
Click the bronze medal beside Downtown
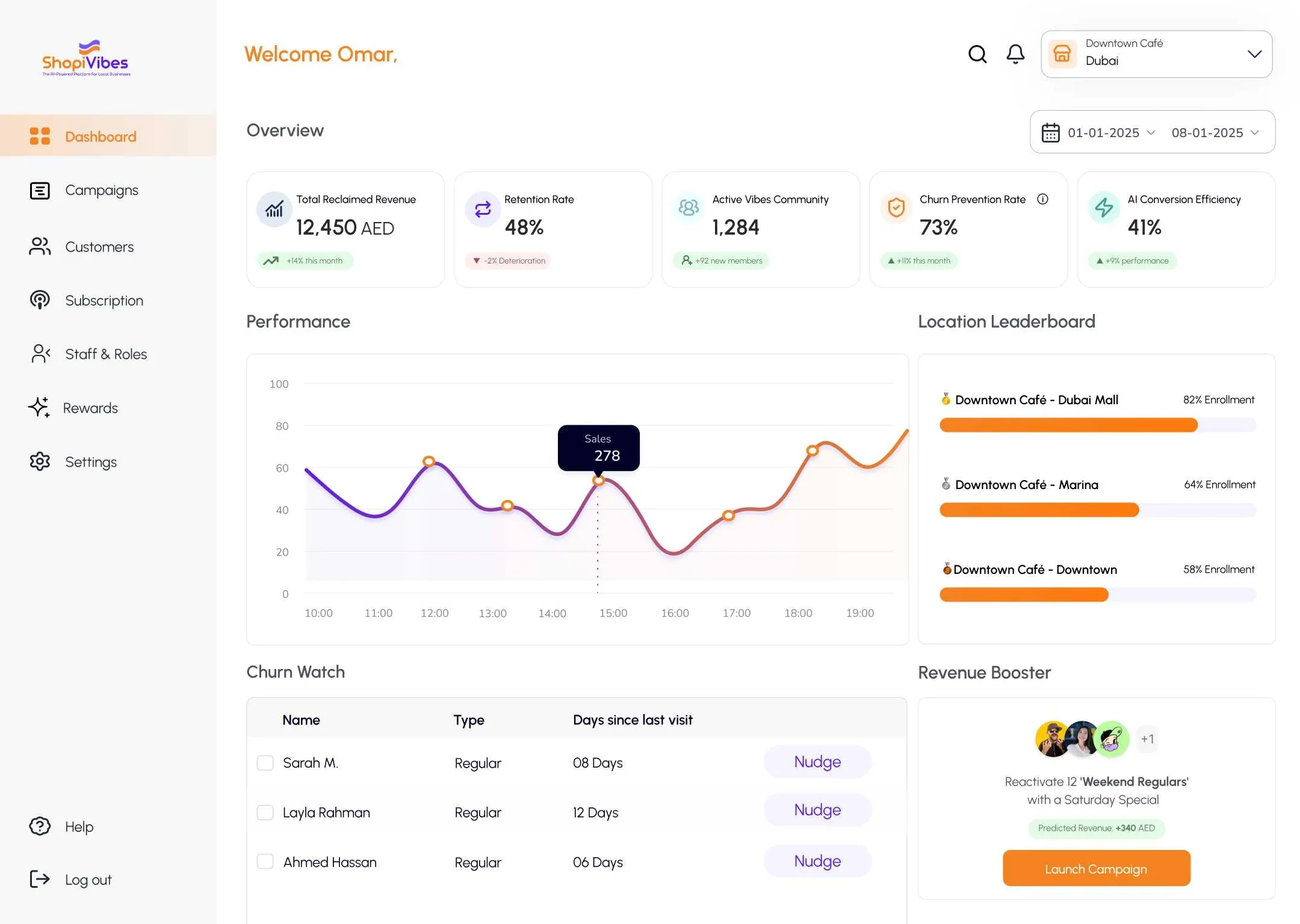point(947,568)
